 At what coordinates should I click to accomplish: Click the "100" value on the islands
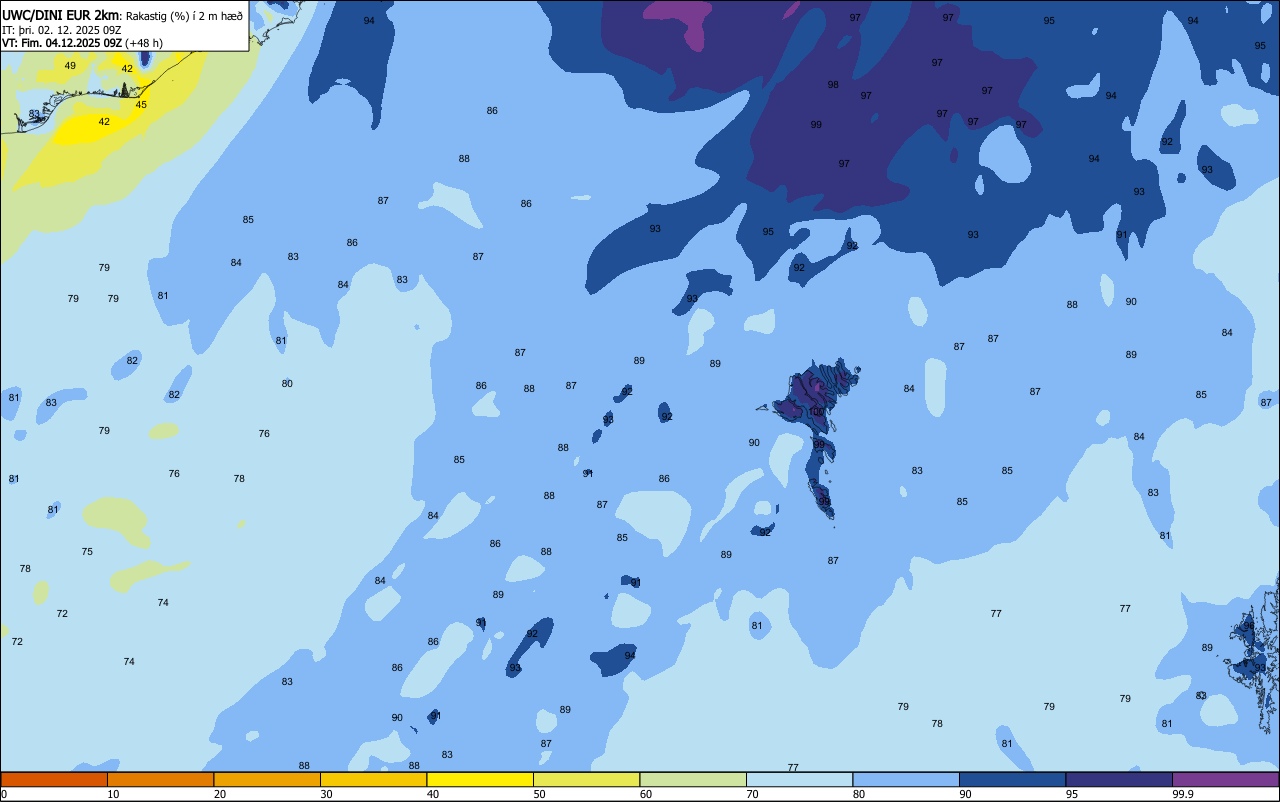816,412
